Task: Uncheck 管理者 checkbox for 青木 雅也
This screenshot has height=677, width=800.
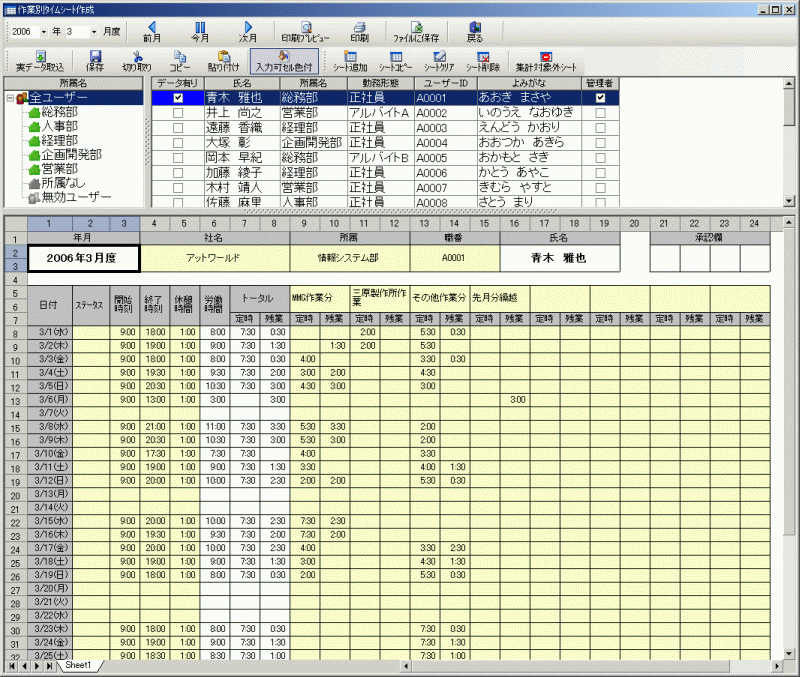Action: tap(601, 98)
